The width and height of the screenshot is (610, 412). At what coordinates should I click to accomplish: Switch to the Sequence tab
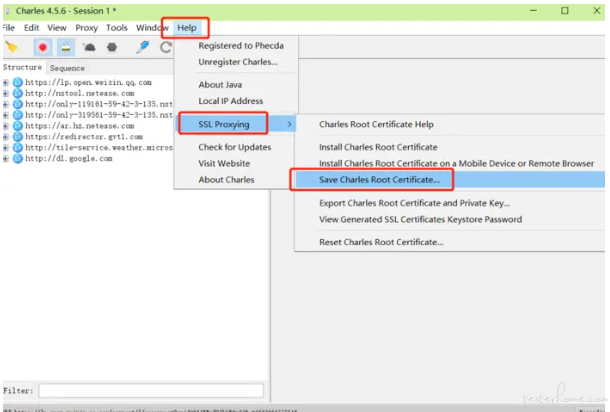(x=67, y=68)
